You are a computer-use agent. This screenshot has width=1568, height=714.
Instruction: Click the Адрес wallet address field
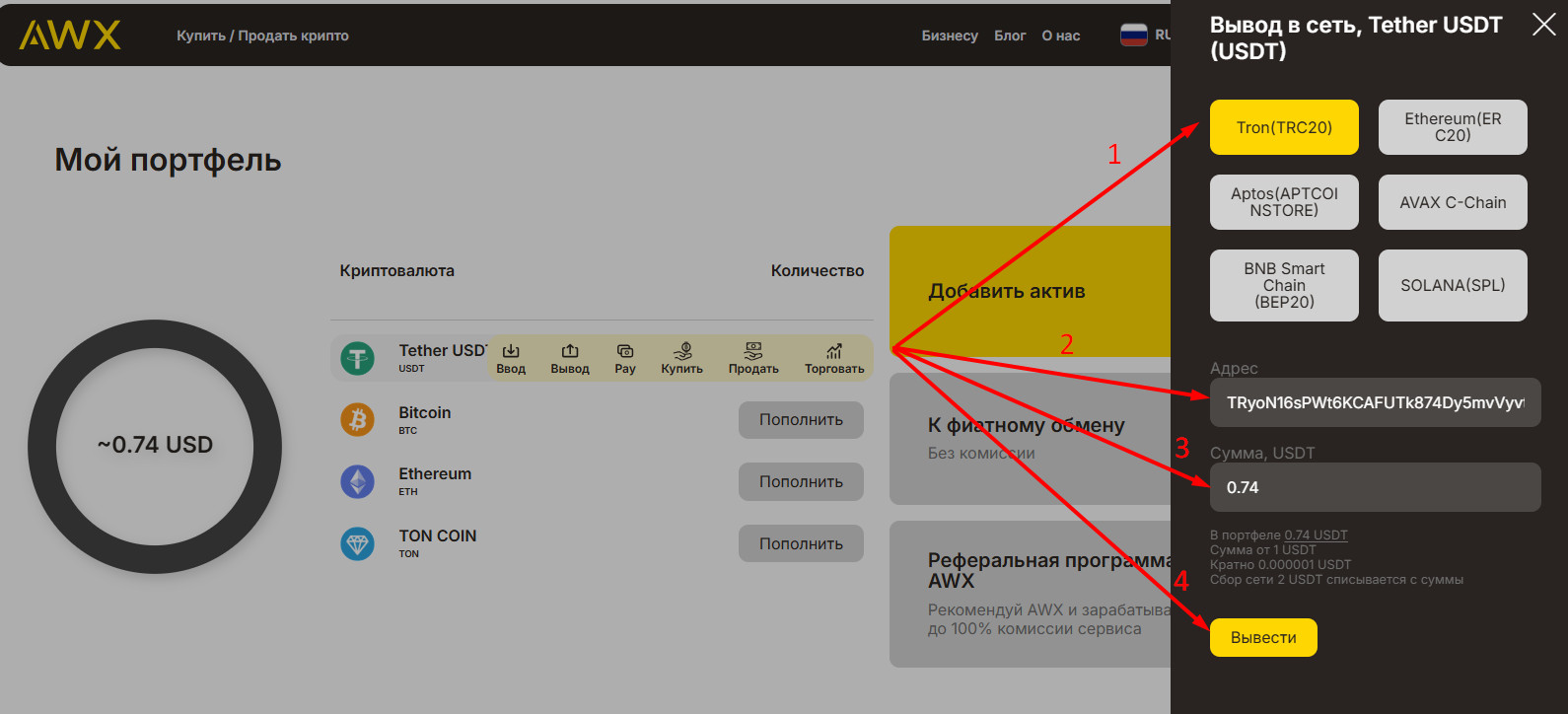[x=1375, y=402]
